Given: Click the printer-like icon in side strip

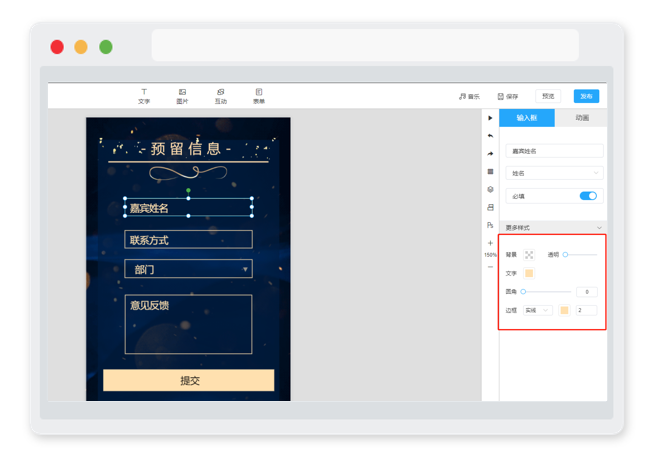Looking at the screenshot, I should [x=490, y=207].
